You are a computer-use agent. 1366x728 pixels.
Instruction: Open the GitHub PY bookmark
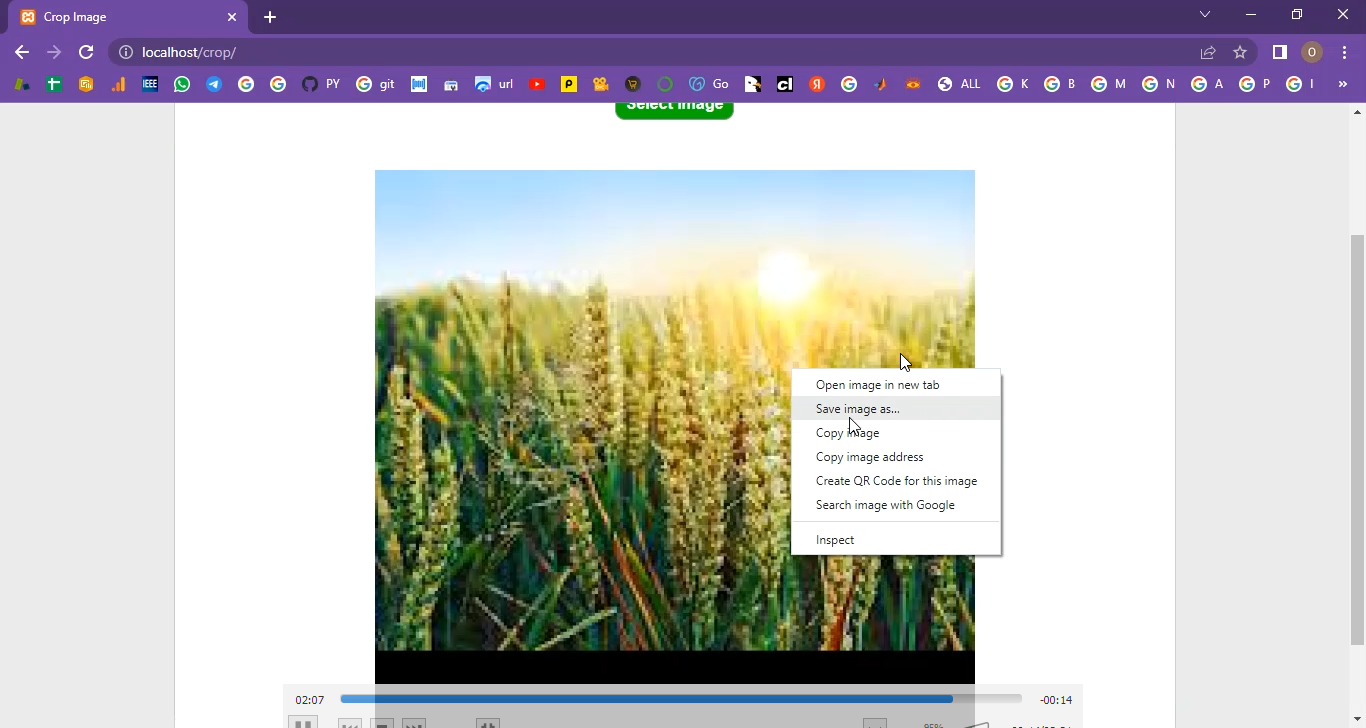tap(320, 84)
